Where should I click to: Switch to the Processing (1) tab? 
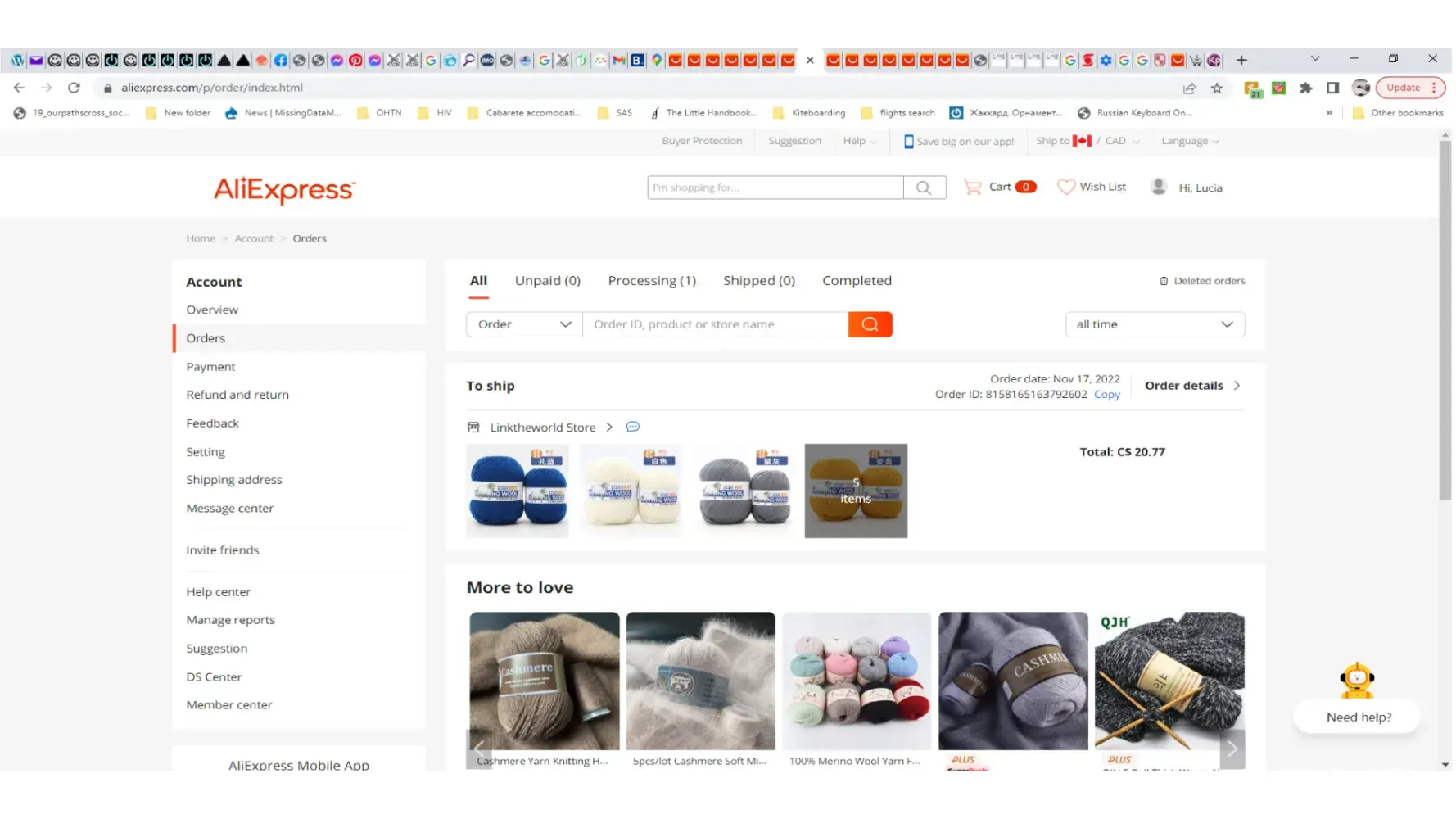pyautogui.click(x=651, y=281)
